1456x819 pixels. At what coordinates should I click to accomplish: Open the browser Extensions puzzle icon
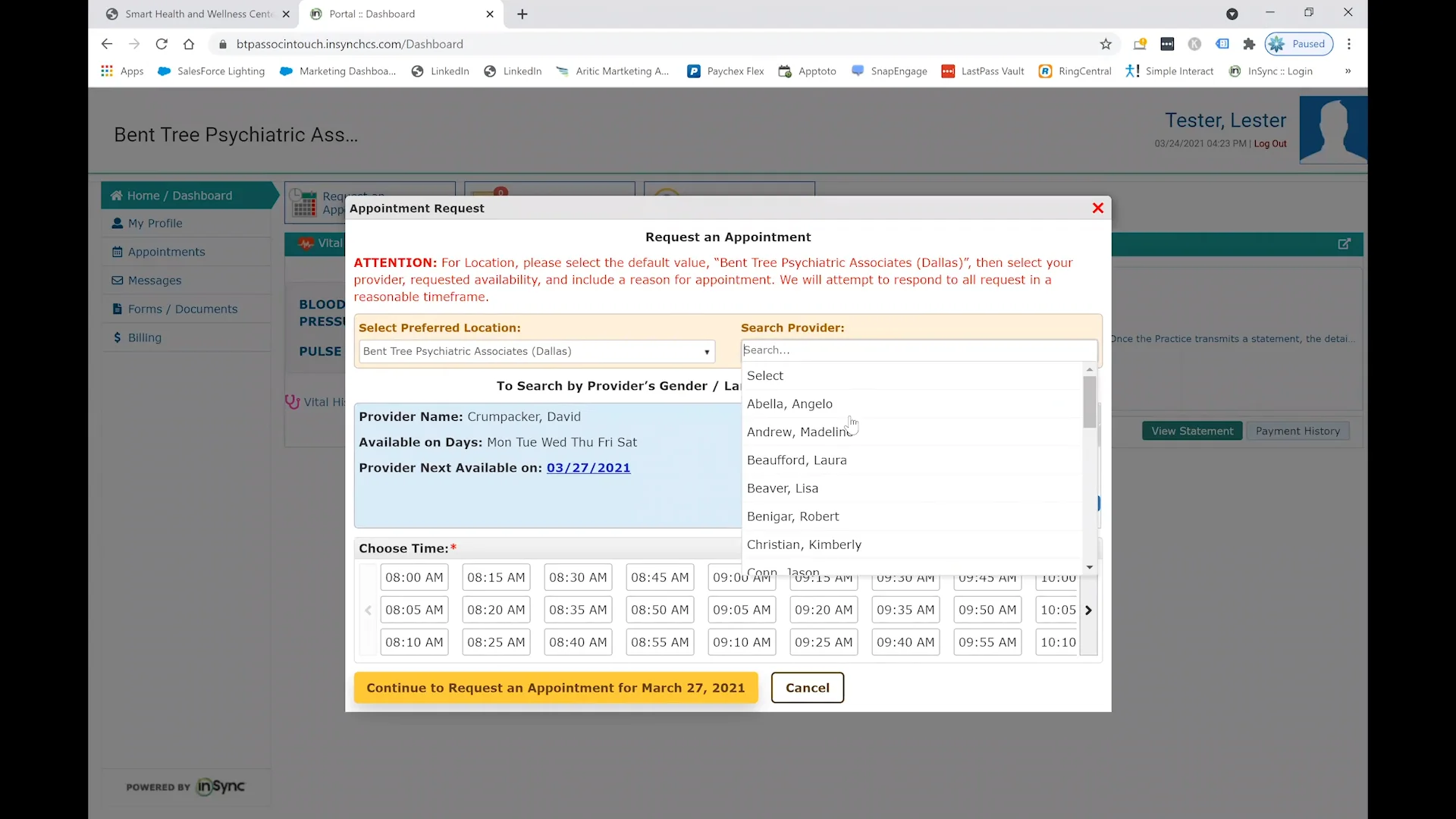coord(1249,44)
